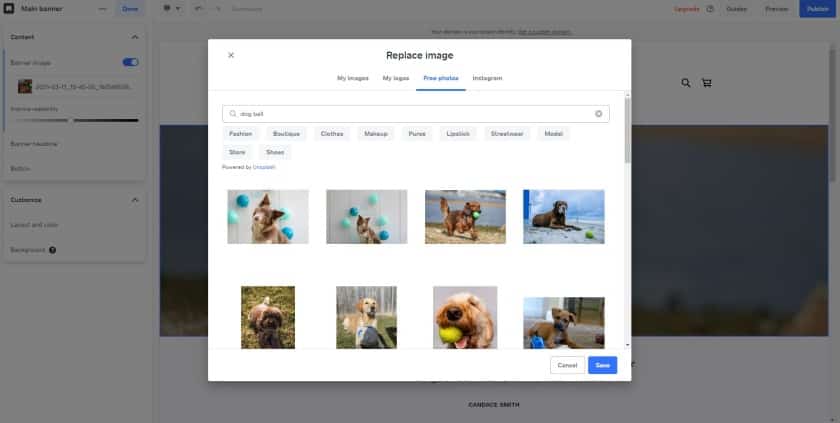The height and width of the screenshot is (423, 840).
Task: Click the magnifier icon in the search box
Action: tap(233, 114)
